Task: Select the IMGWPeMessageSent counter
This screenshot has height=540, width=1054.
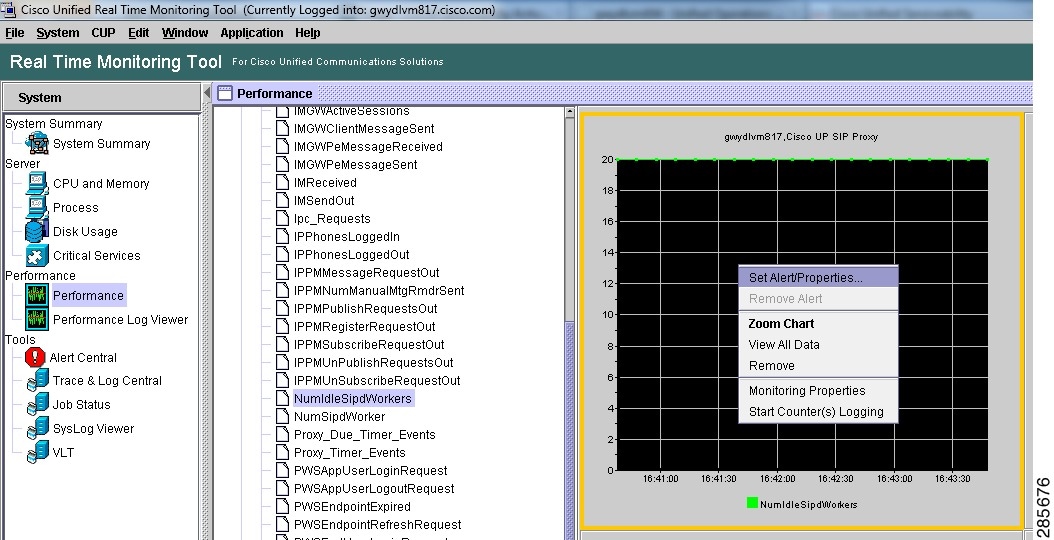Action: tap(356, 165)
